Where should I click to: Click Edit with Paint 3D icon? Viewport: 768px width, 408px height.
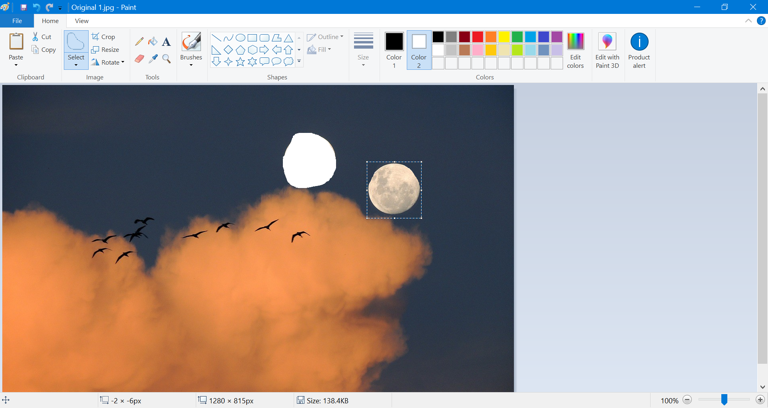pos(607,49)
